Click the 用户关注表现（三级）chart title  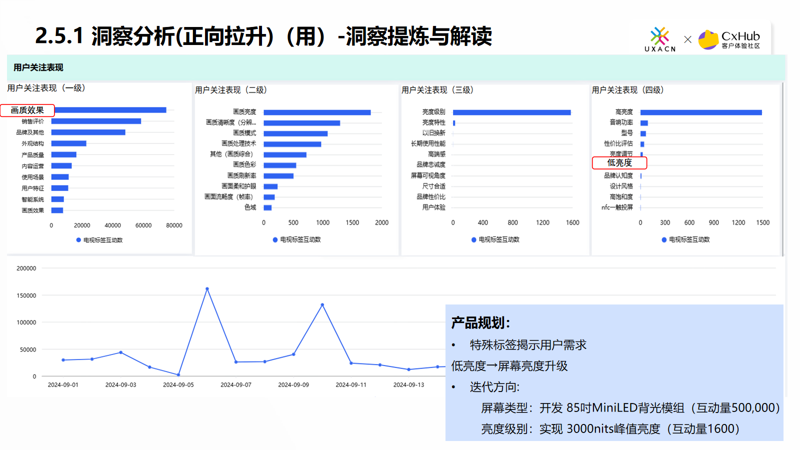coord(437,90)
